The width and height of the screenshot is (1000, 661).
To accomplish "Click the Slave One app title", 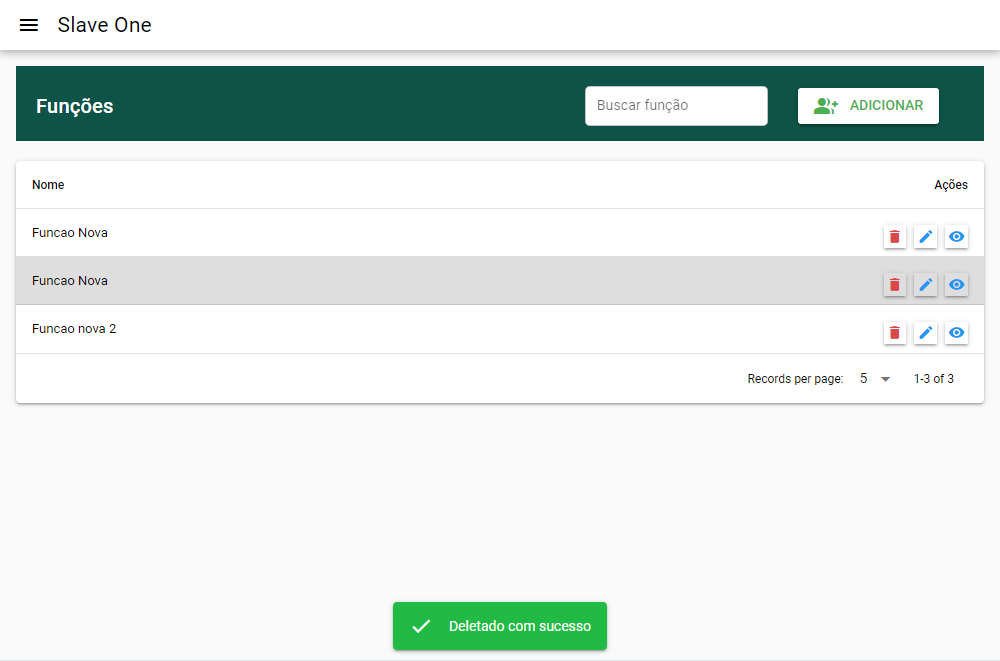I will pyautogui.click(x=104, y=25).
